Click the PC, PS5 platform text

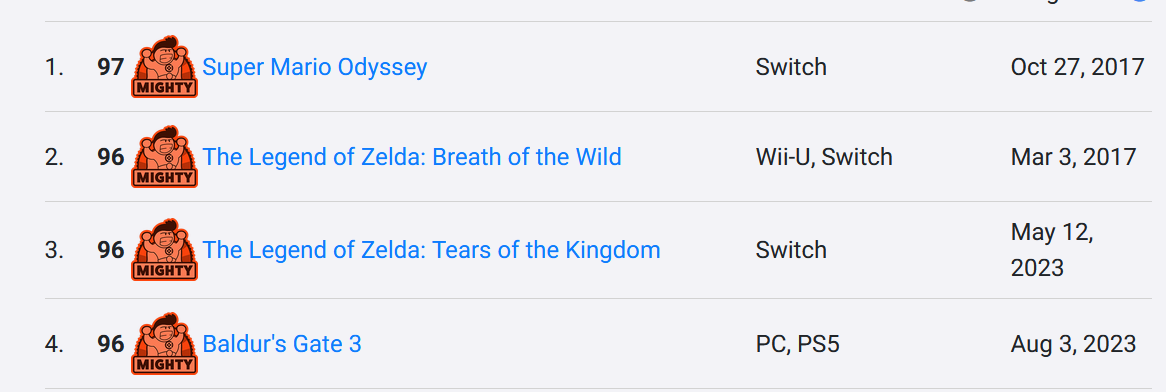(x=797, y=344)
